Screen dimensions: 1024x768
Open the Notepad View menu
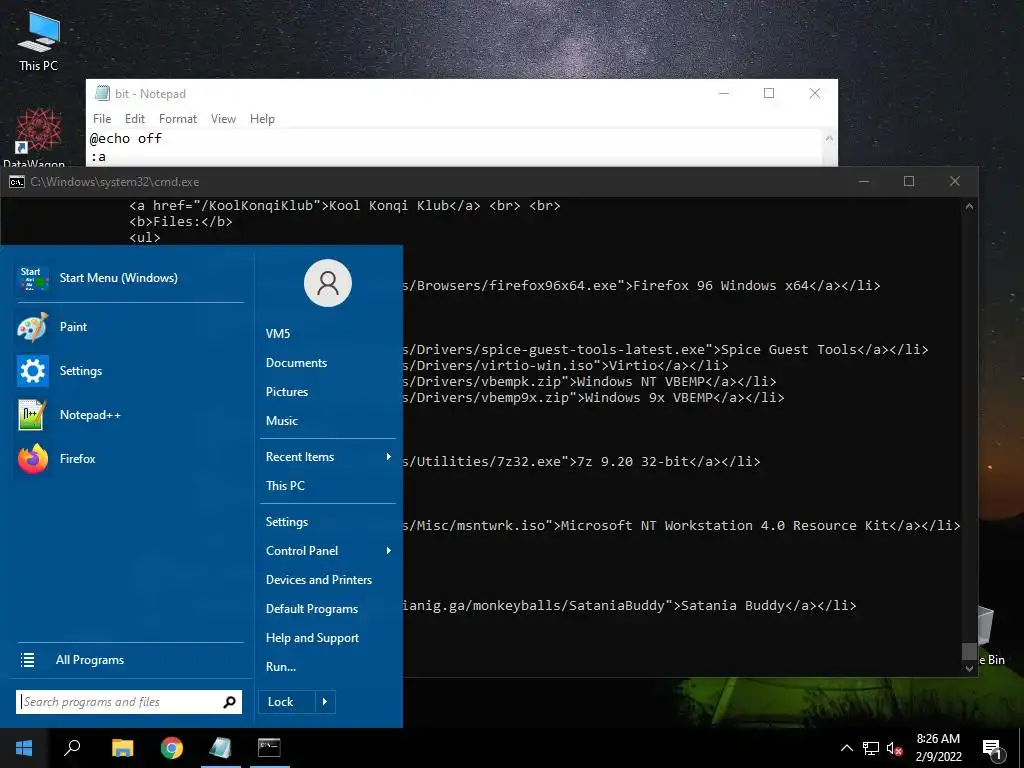pos(223,119)
